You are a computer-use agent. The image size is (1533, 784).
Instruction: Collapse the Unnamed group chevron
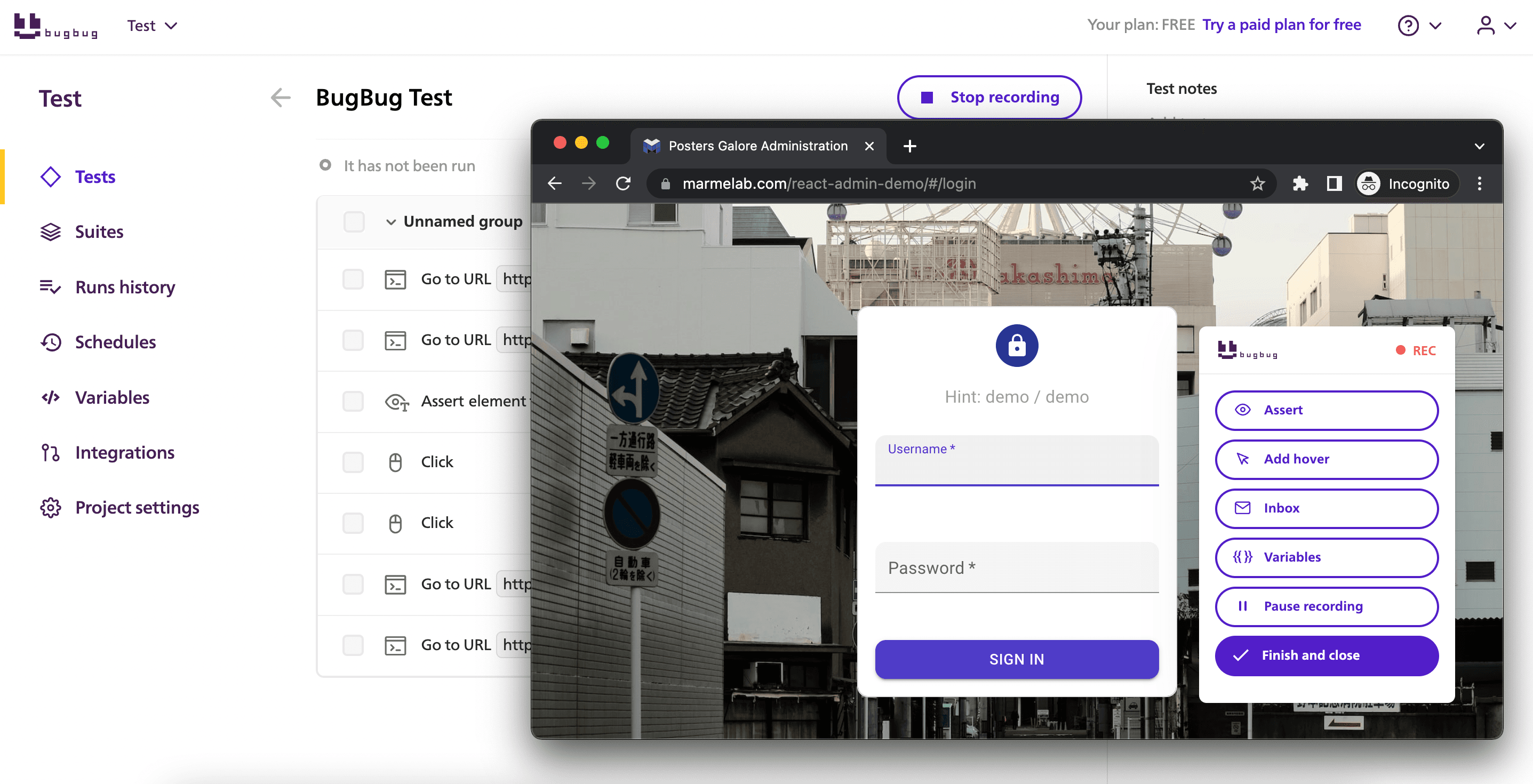click(x=391, y=222)
